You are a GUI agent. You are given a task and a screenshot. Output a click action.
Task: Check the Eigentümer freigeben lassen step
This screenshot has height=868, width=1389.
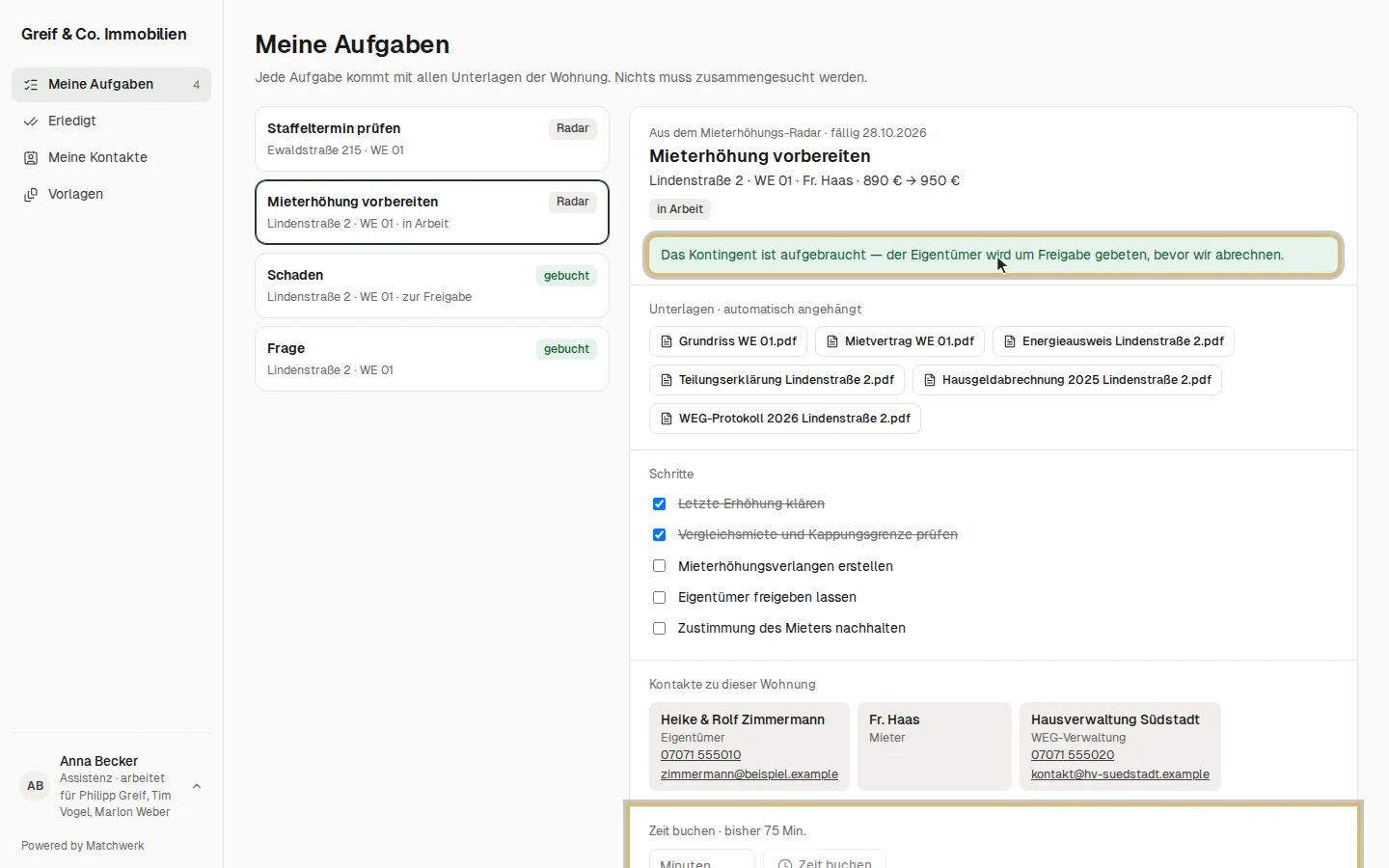(660, 598)
